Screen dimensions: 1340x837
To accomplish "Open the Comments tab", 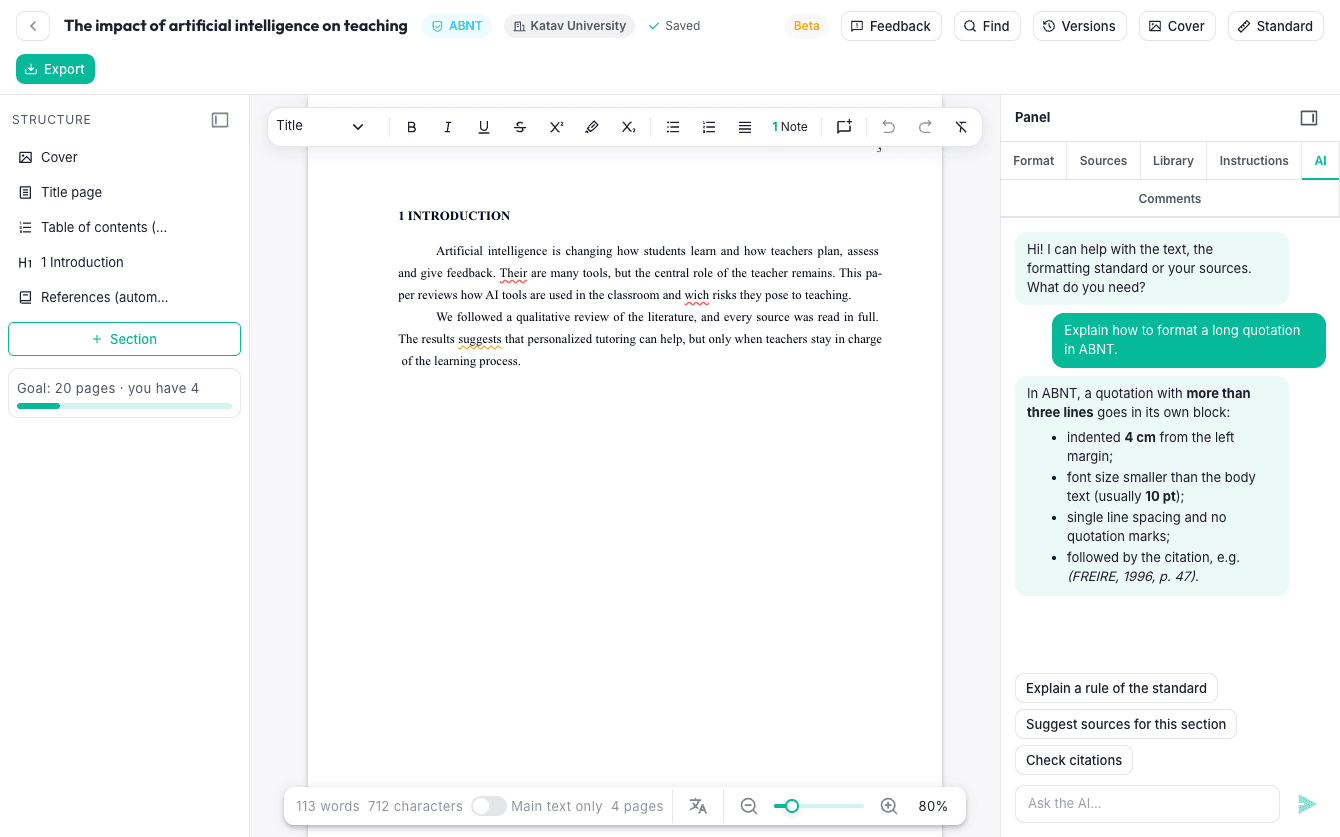I will pos(1170,198).
